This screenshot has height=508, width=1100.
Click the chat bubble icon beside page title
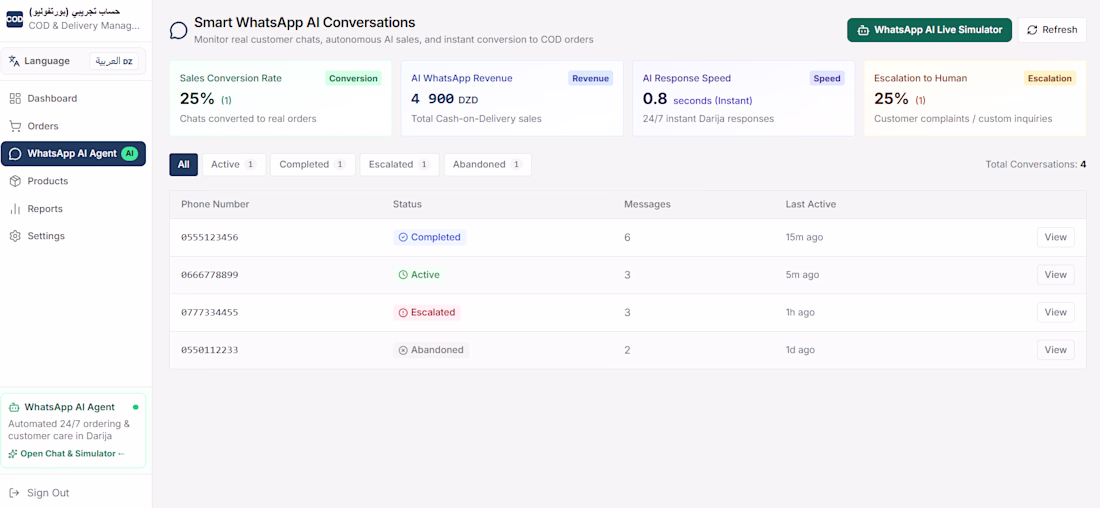179,30
